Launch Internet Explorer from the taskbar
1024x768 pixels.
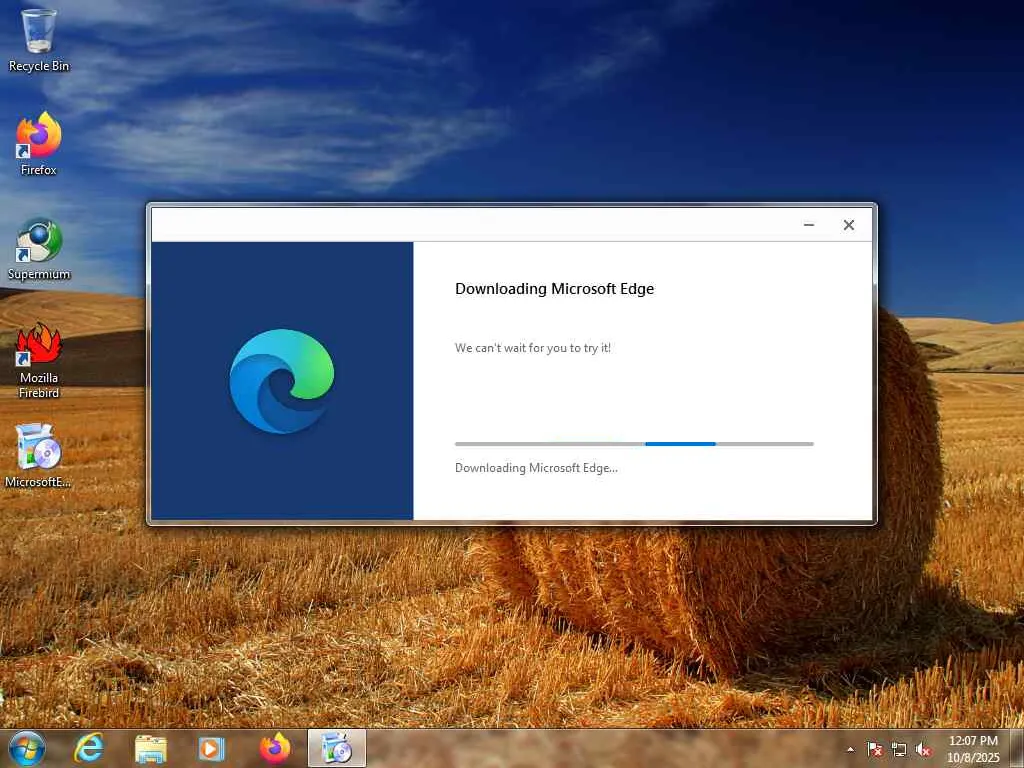click(x=89, y=748)
